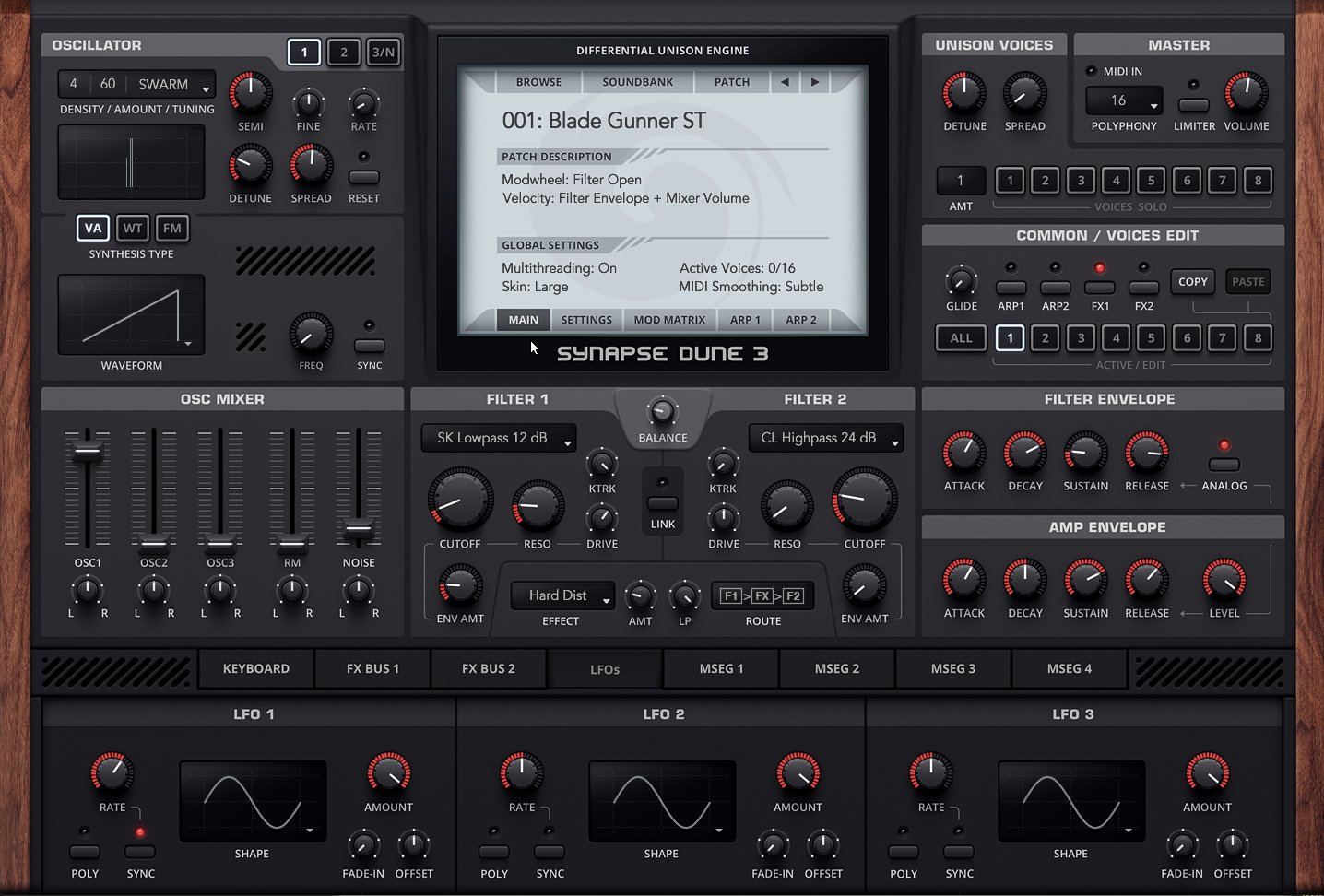
Task: Switch to the MOD MATRIX tab
Action: 669,319
